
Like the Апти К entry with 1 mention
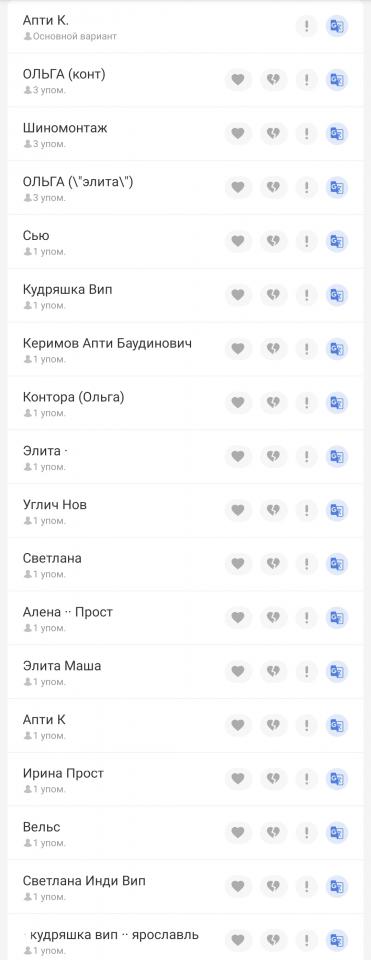(x=238, y=726)
